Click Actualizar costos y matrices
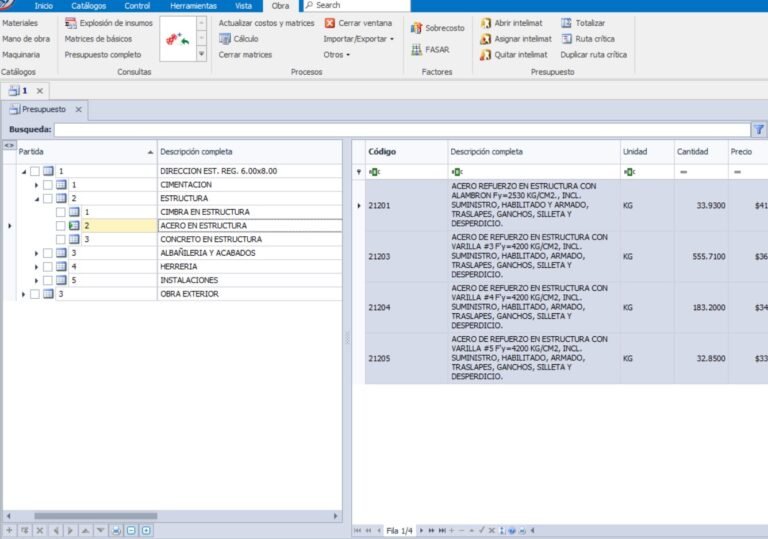The height and width of the screenshot is (539, 768). tap(266, 23)
